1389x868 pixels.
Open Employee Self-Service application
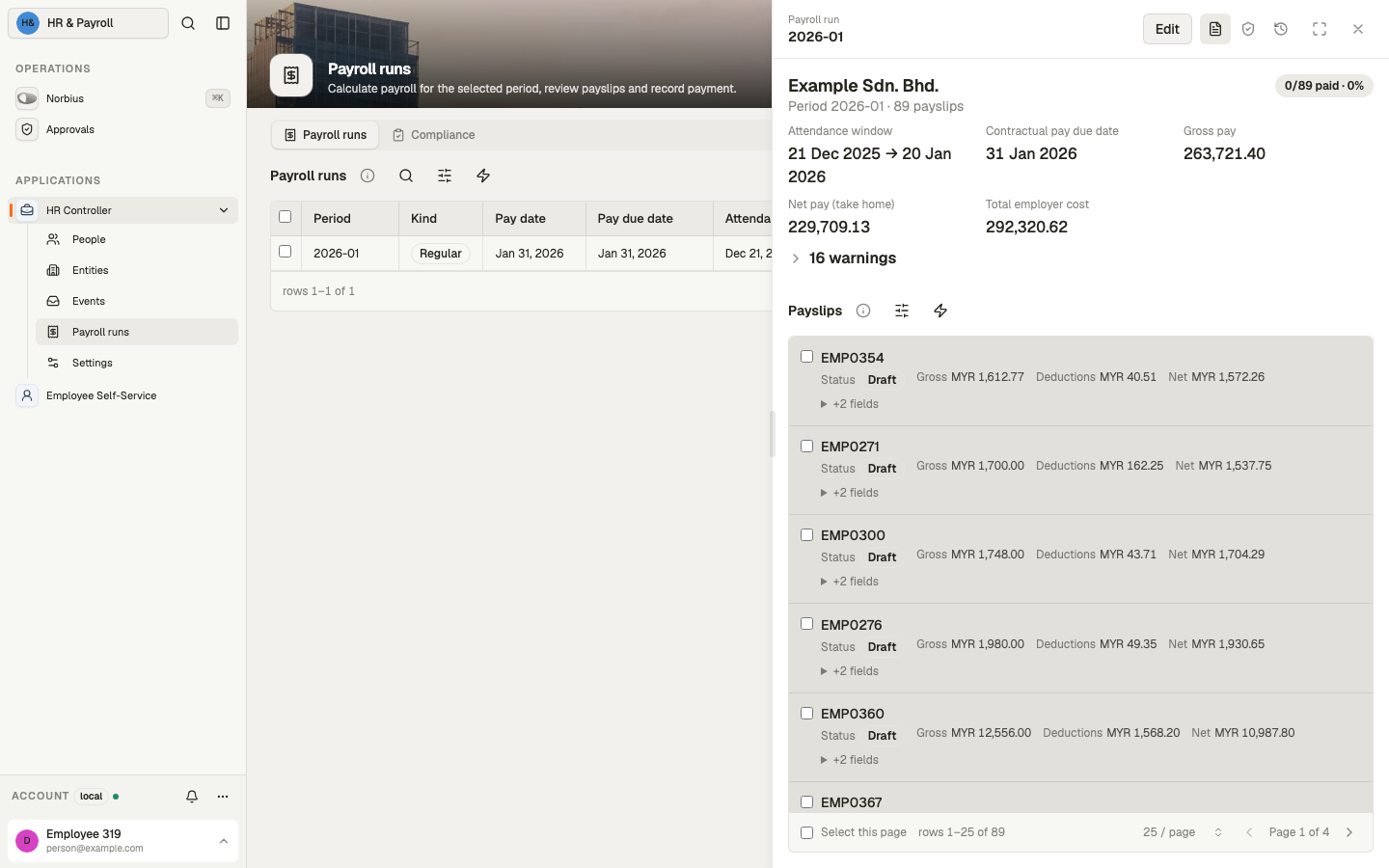(x=123, y=395)
